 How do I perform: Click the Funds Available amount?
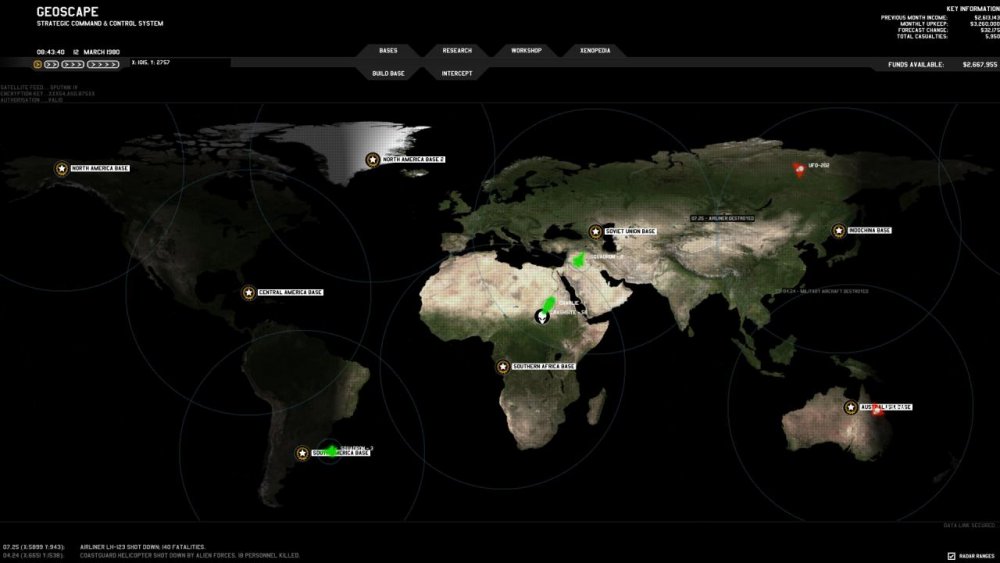pos(980,65)
